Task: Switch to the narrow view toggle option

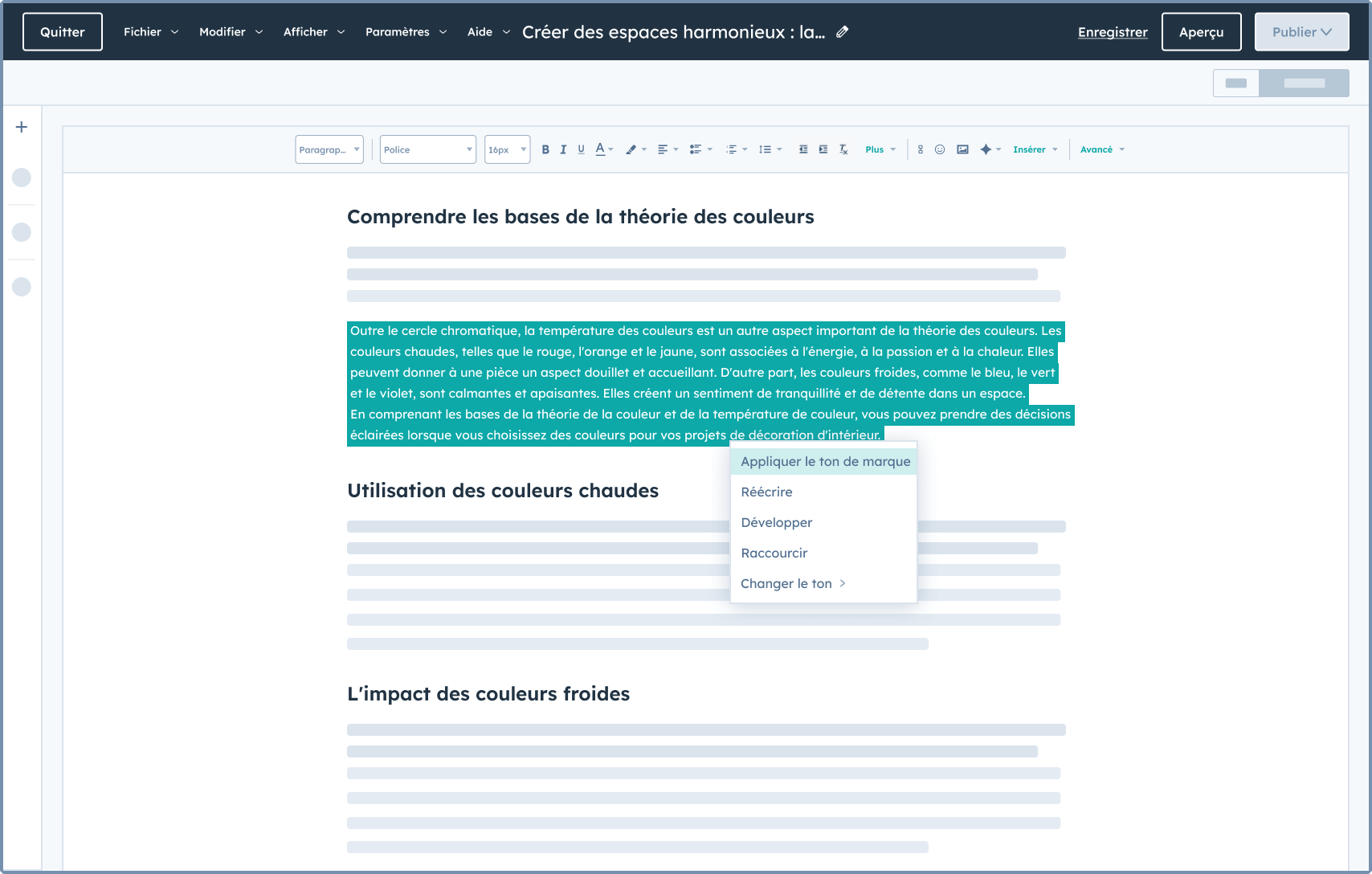Action: 1235,84
